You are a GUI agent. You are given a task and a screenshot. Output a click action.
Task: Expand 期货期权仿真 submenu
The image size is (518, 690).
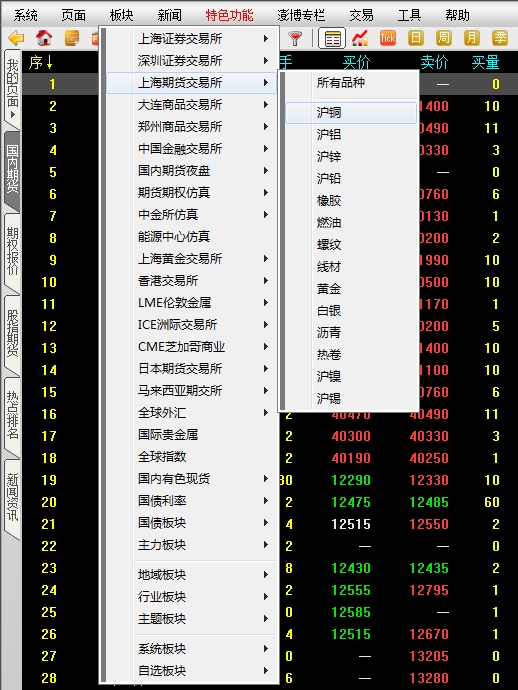coord(191,193)
